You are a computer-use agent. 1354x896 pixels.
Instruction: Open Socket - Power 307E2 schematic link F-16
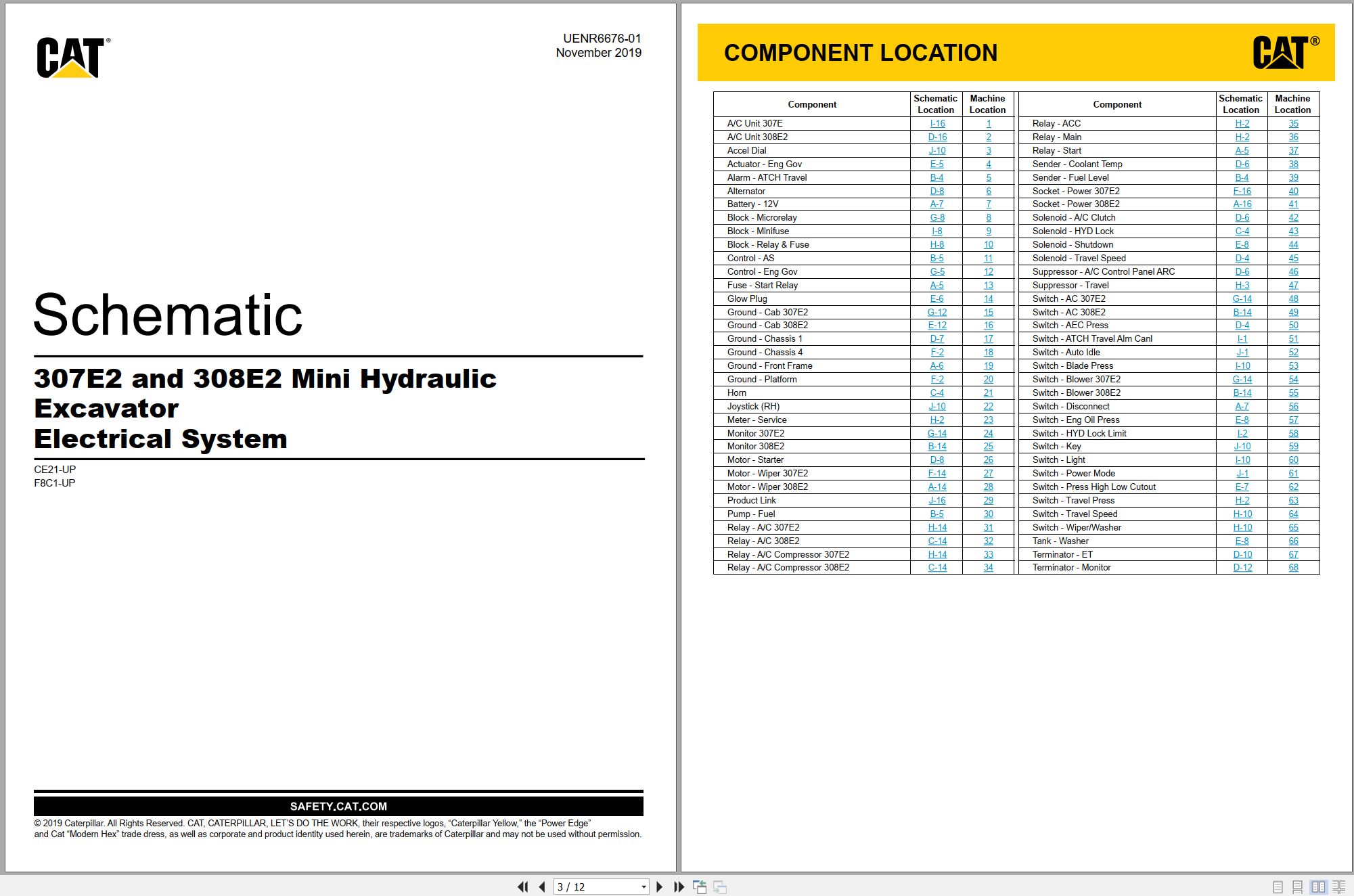click(x=1242, y=191)
